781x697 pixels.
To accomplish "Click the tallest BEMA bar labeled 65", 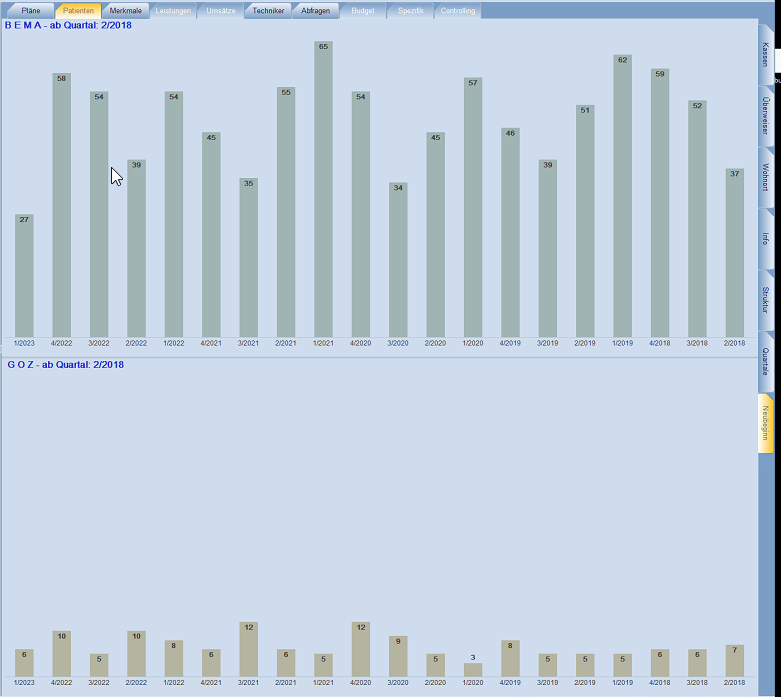I will 323,190.
